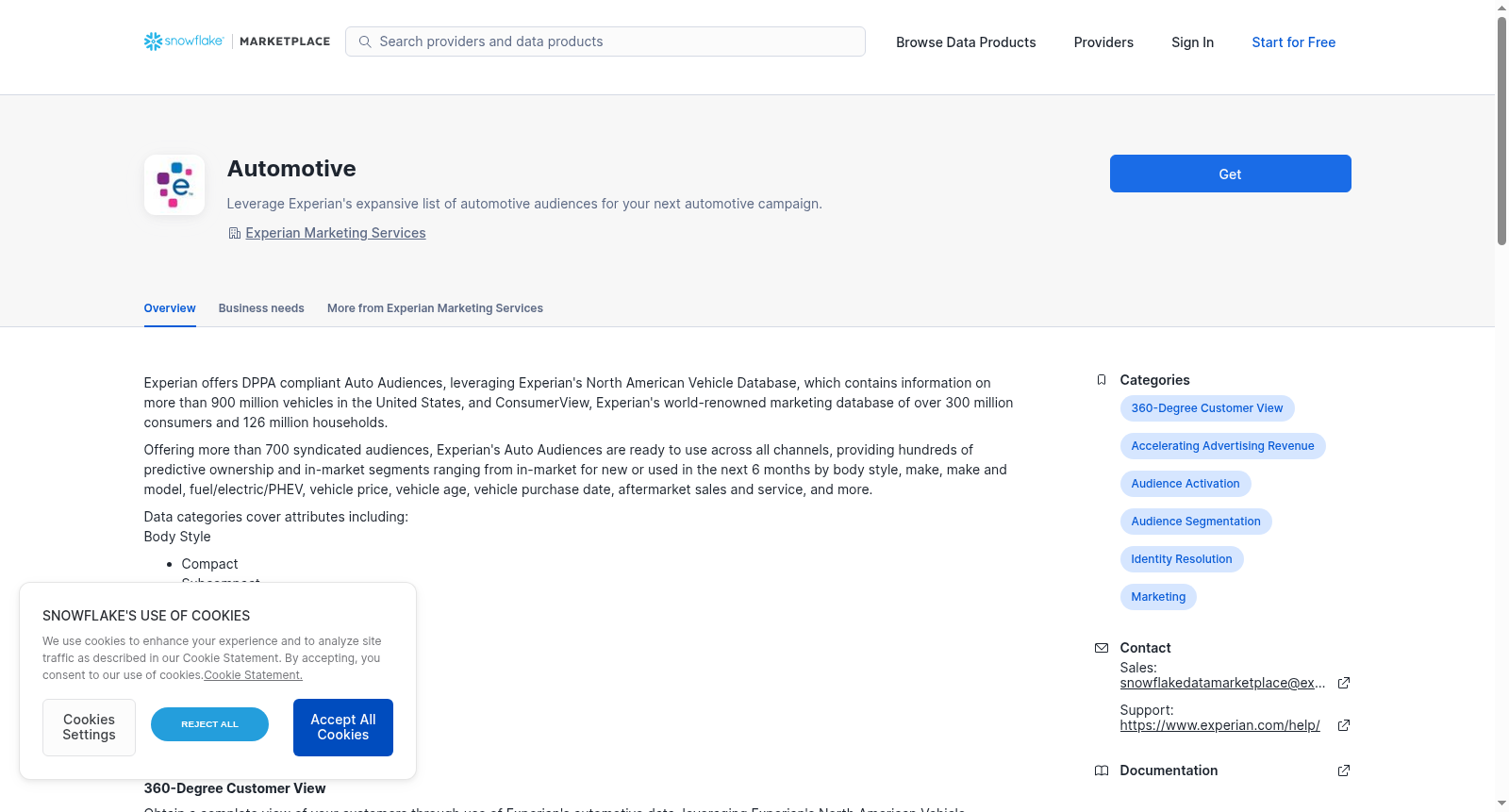The image size is (1509, 812).
Task: Click the page vertical scrollbar thumb
Action: [1501, 130]
